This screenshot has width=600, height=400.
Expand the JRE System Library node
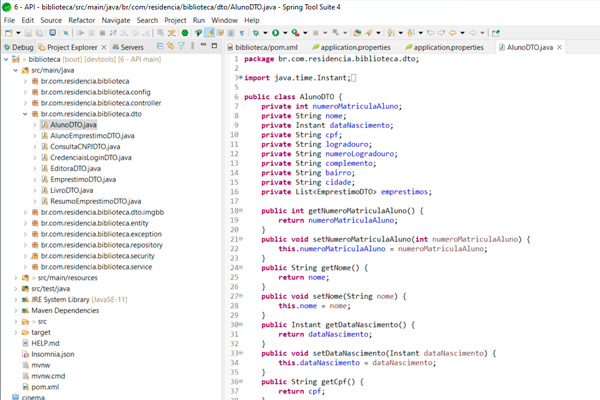click(16, 300)
